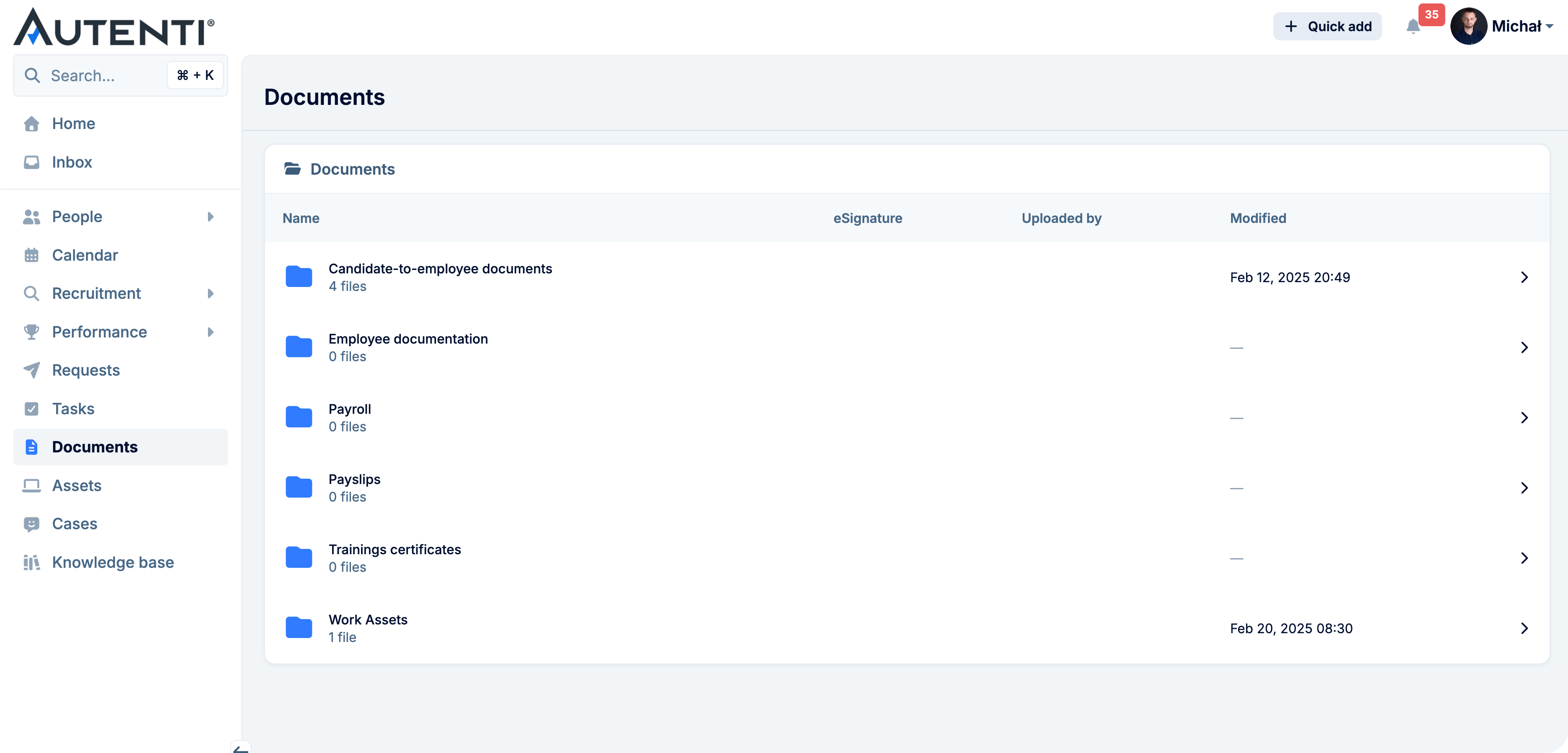1568x753 pixels.
Task: Click the Documents file icon in sidebar
Action: coord(32,447)
